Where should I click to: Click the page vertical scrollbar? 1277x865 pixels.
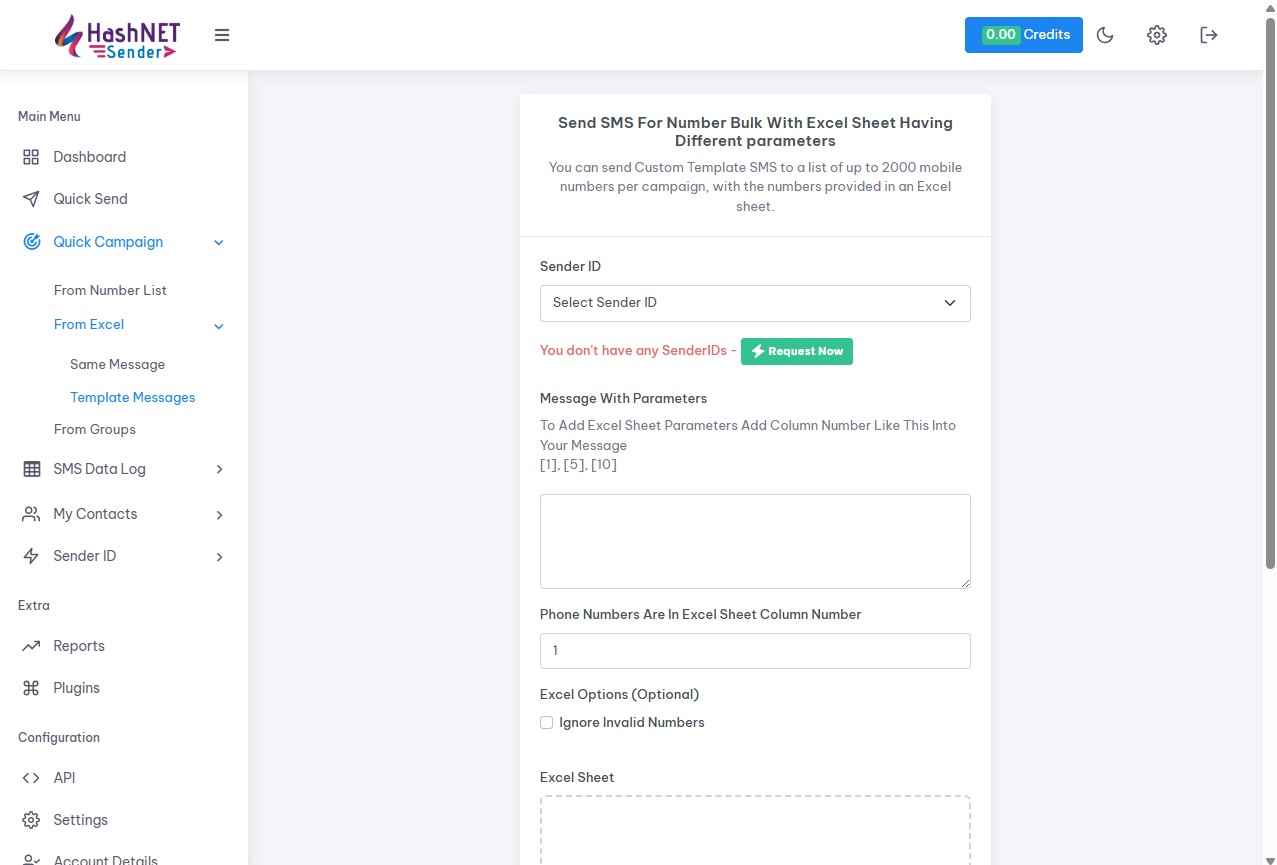point(1270,300)
